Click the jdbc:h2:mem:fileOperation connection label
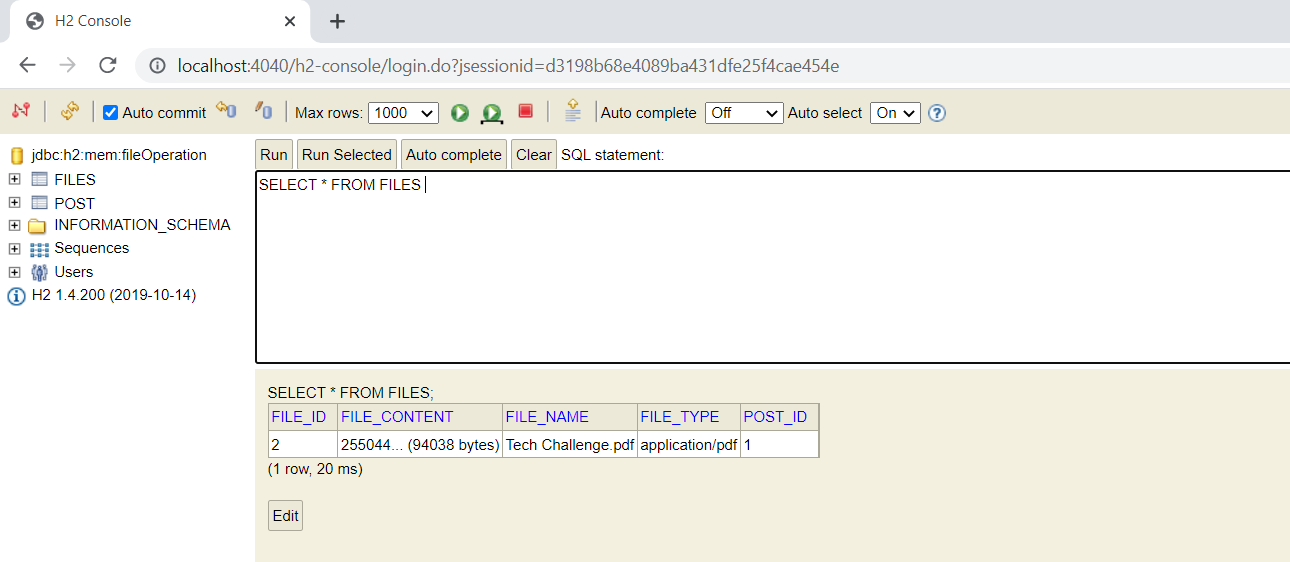The height and width of the screenshot is (562, 1290). [x=119, y=155]
